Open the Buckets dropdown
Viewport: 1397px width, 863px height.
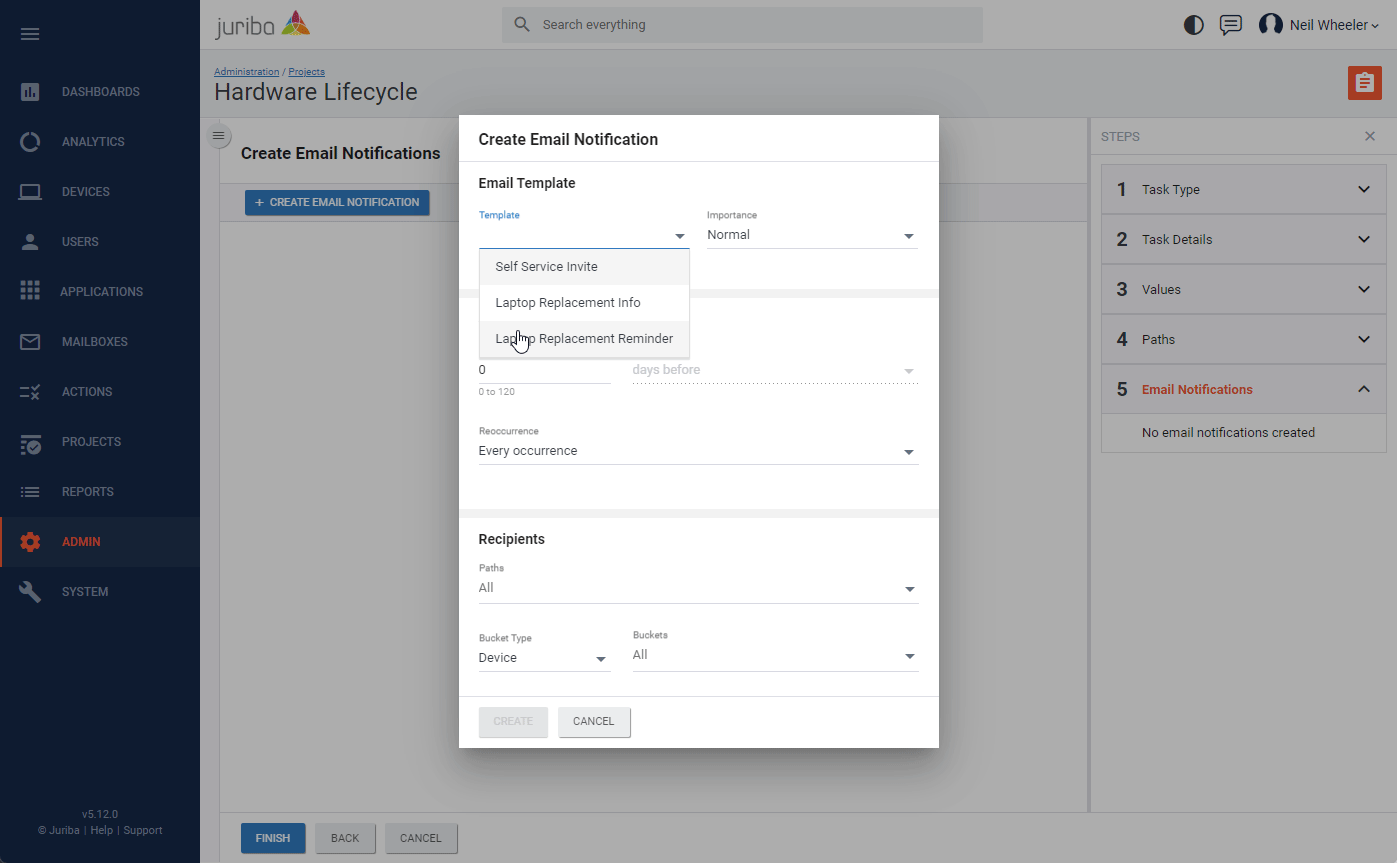click(775, 656)
